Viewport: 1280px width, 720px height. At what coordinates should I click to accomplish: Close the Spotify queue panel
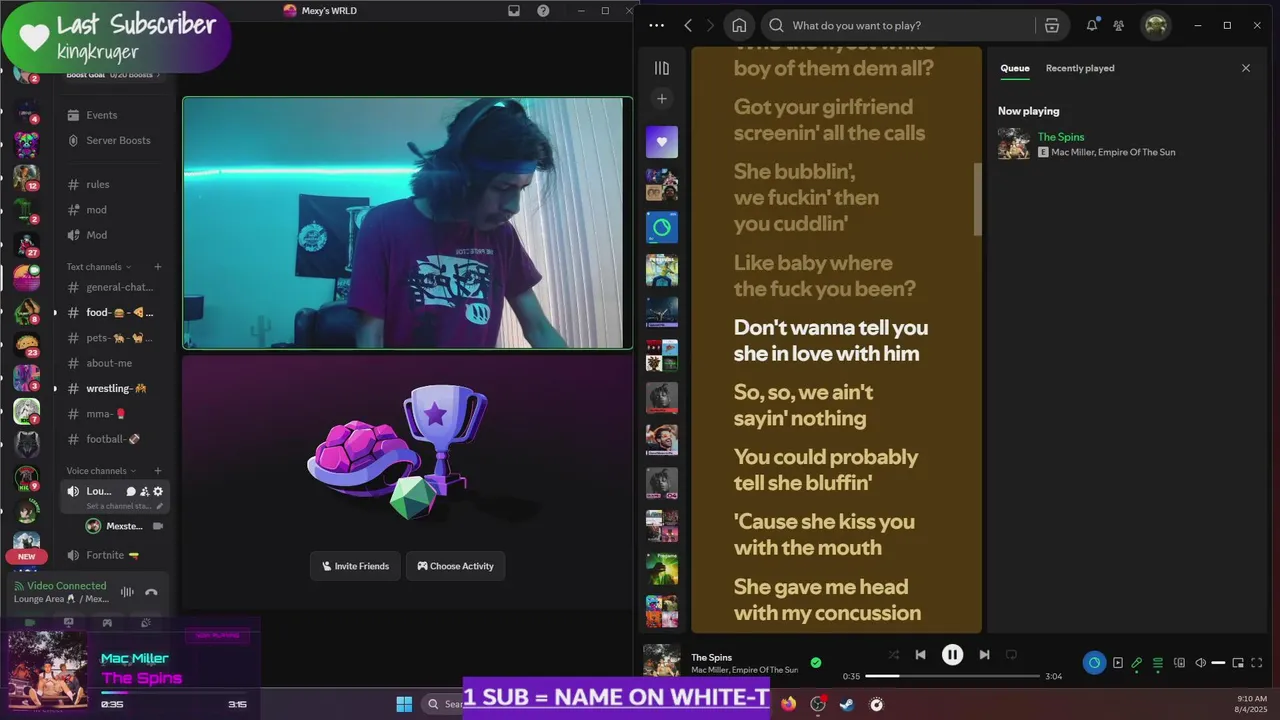coord(1246,68)
